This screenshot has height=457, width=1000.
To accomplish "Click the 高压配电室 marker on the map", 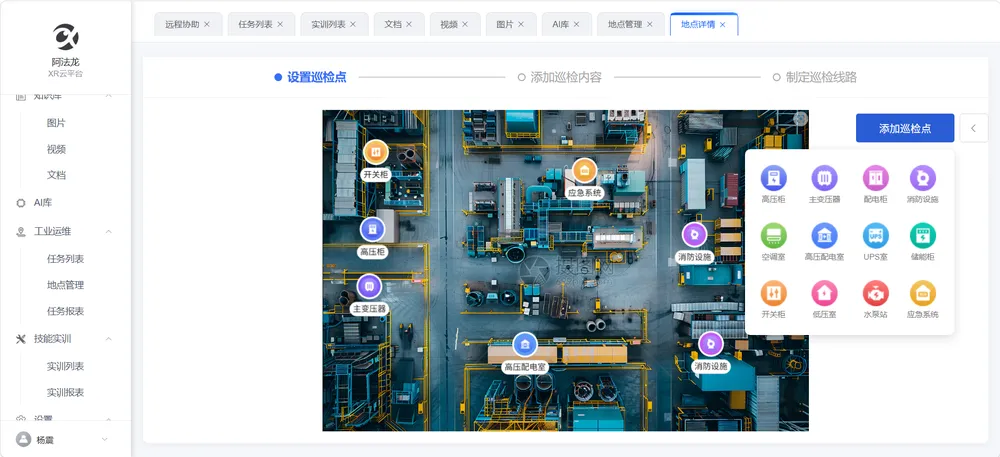I will pos(525,345).
